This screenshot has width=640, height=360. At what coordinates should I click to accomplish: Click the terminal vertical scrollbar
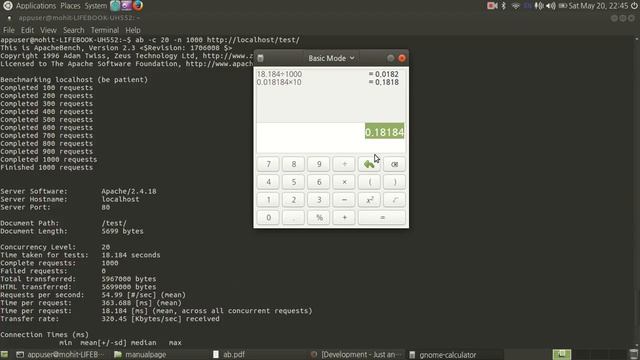637,192
